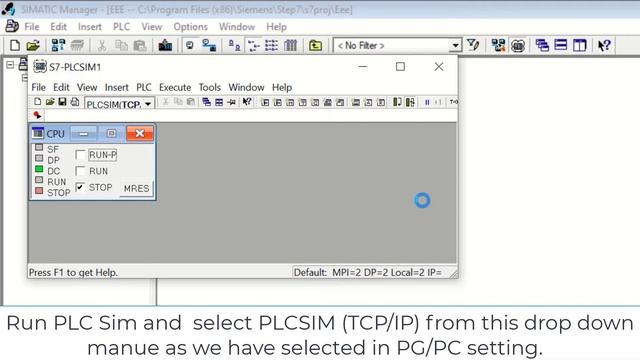
Task: Click Accessible Nodes icon in SIMATIC Manager
Action: pos(58,45)
